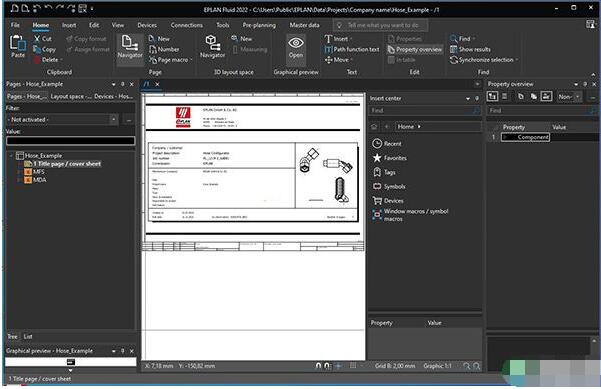
Task: Click the Graphical preview Open eye icon
Action: tap(296, 43)
